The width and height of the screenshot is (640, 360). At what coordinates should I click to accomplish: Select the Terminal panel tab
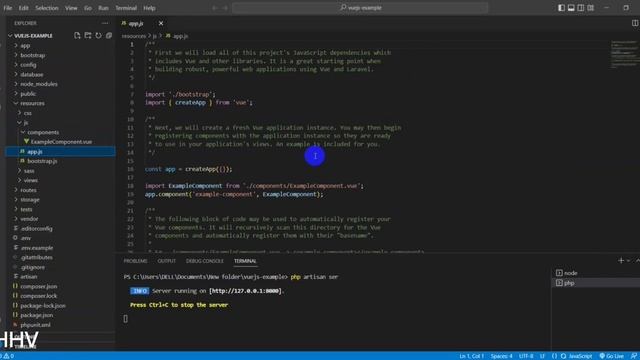point(245,261)
